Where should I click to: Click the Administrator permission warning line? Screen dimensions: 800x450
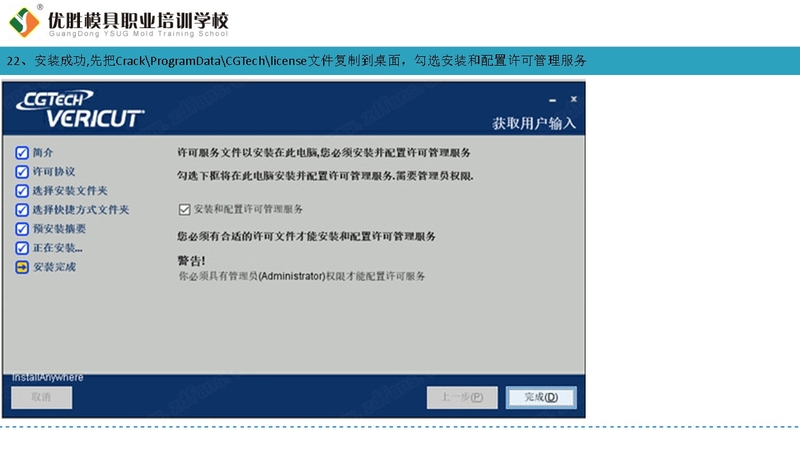point(302,277)
